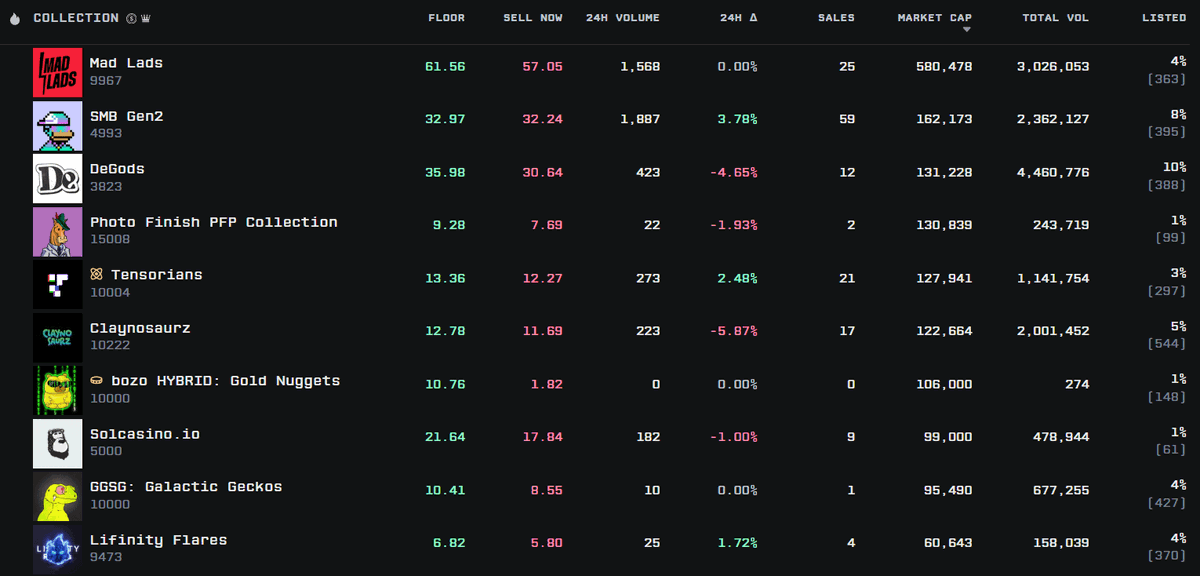Sort collections by the FLOOR column
This screenshot has width=1200, height=576.
pyautogui.click(x=446, y=17)
